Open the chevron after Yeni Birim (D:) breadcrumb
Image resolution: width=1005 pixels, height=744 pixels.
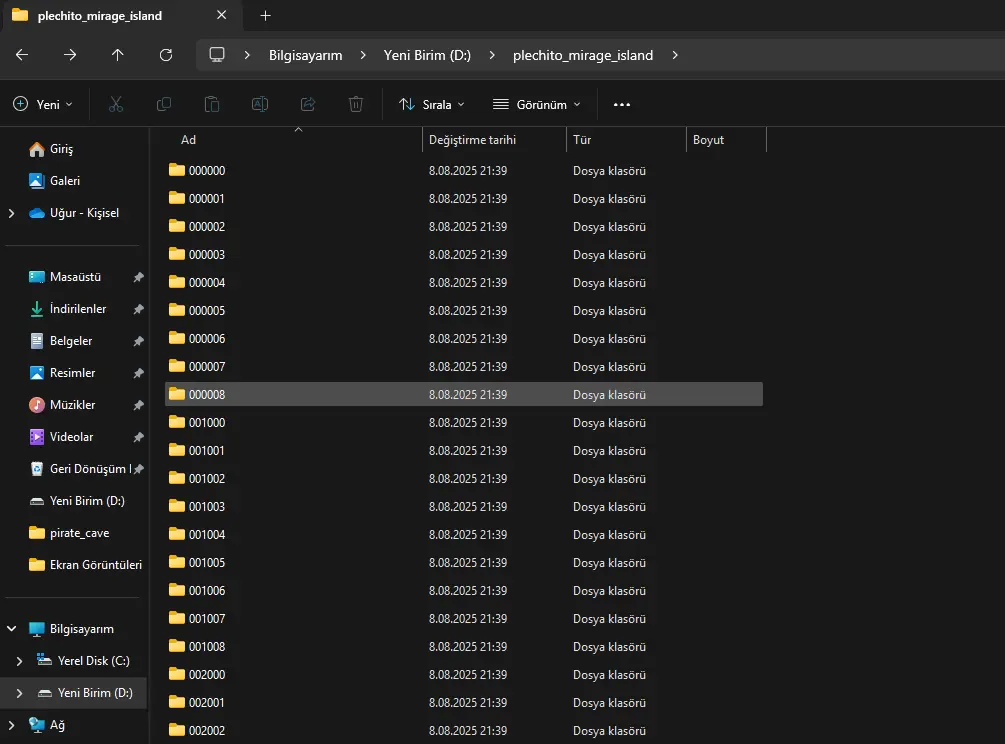pos(492,55)
